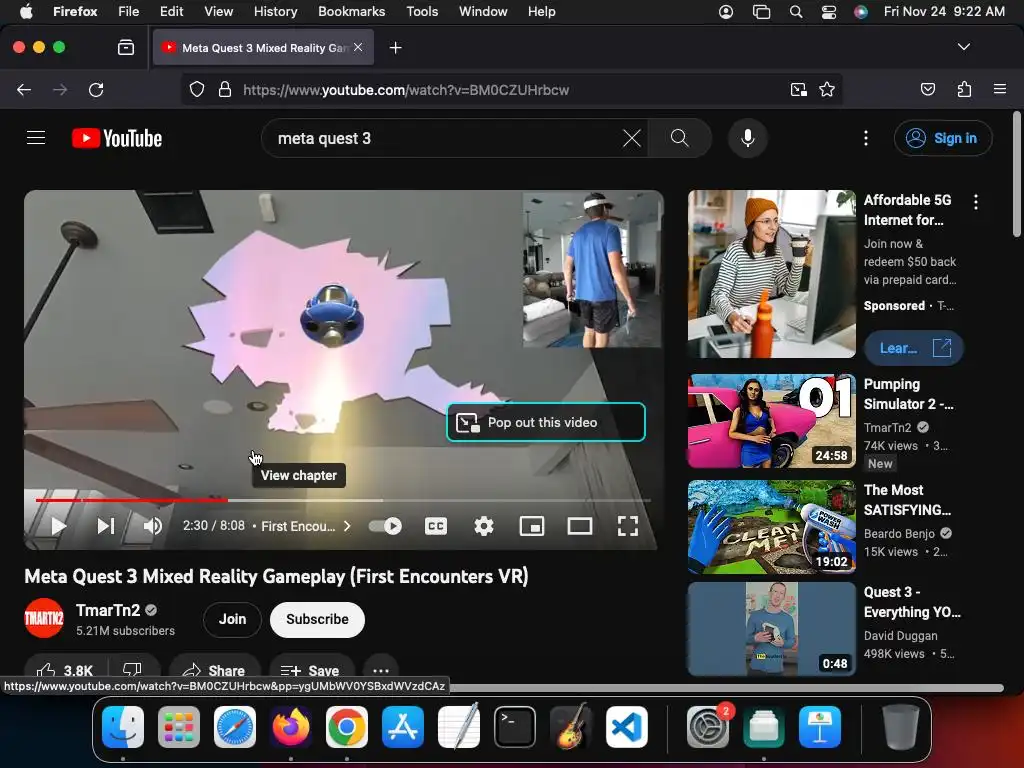
Task: Open a new browser tab
Action: (x=395, y=48)
